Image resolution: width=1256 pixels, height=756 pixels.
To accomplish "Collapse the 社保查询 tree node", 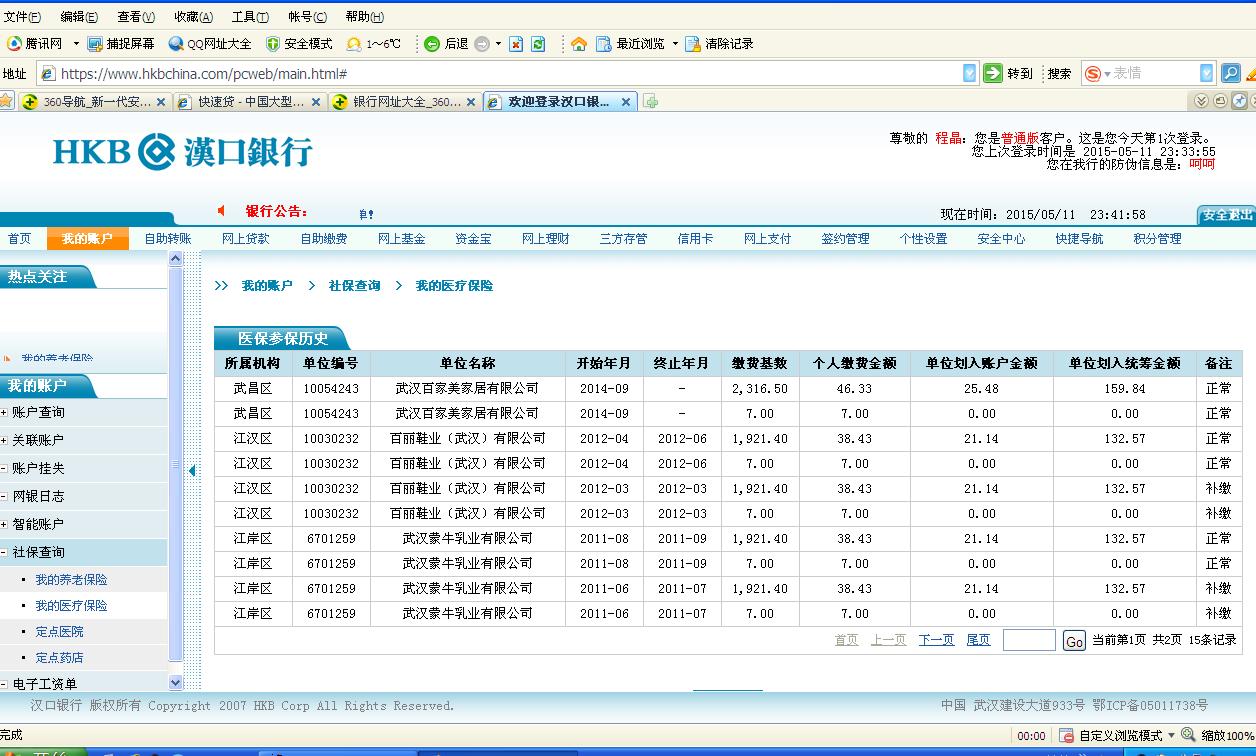I will click(x=5, y=552).
